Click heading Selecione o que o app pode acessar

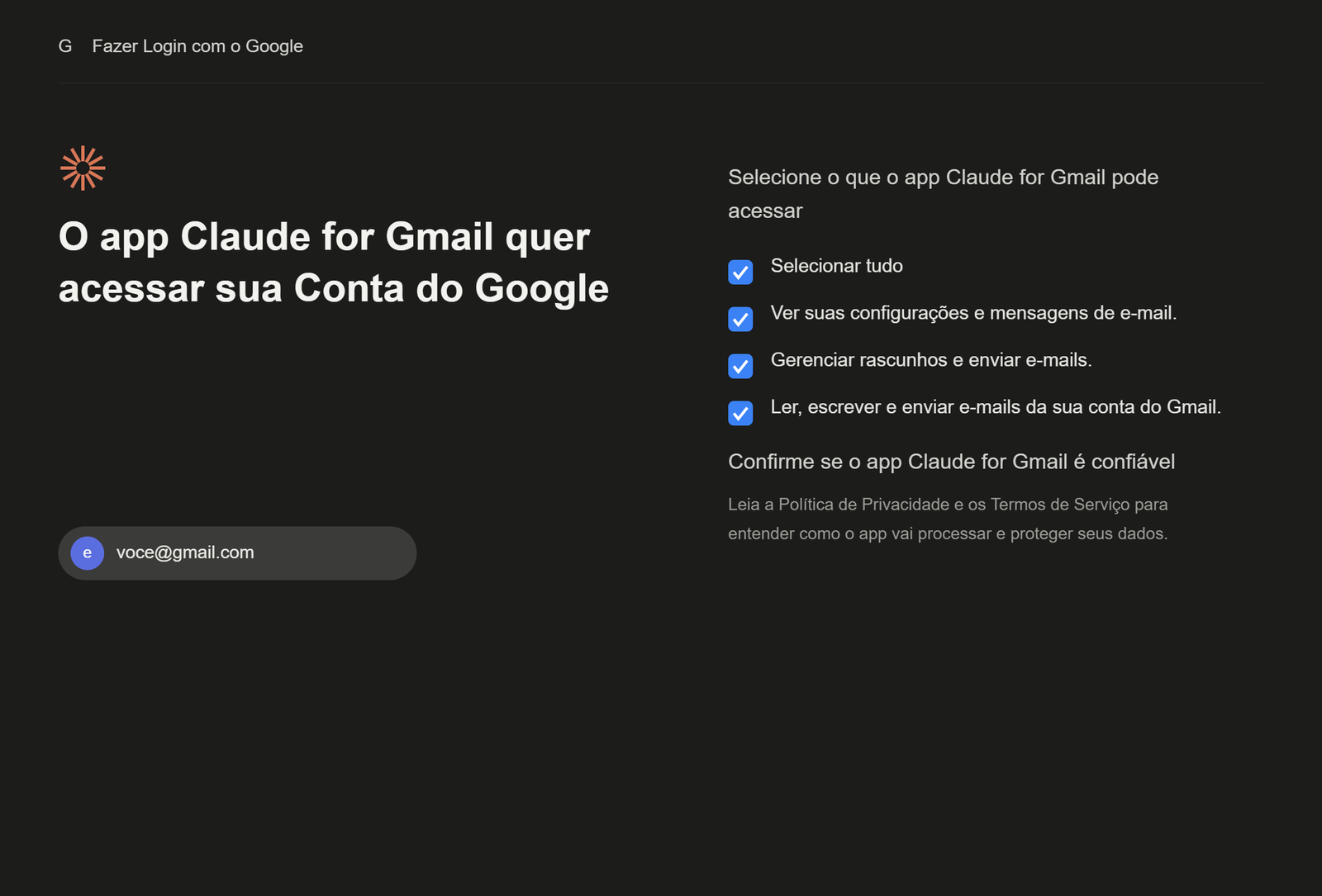click(943, 194)
